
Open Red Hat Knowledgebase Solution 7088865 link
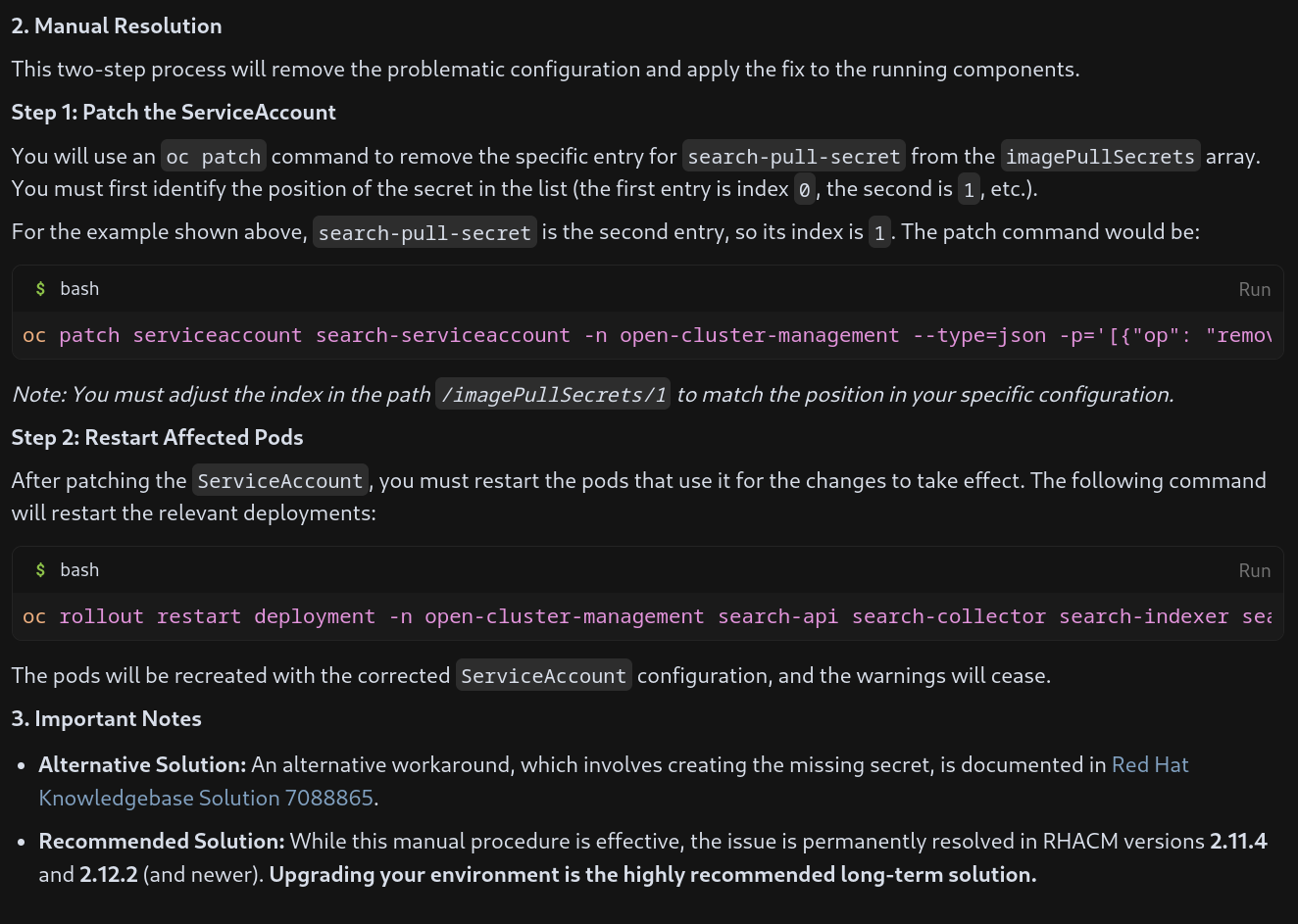click(x=206, y=798)
